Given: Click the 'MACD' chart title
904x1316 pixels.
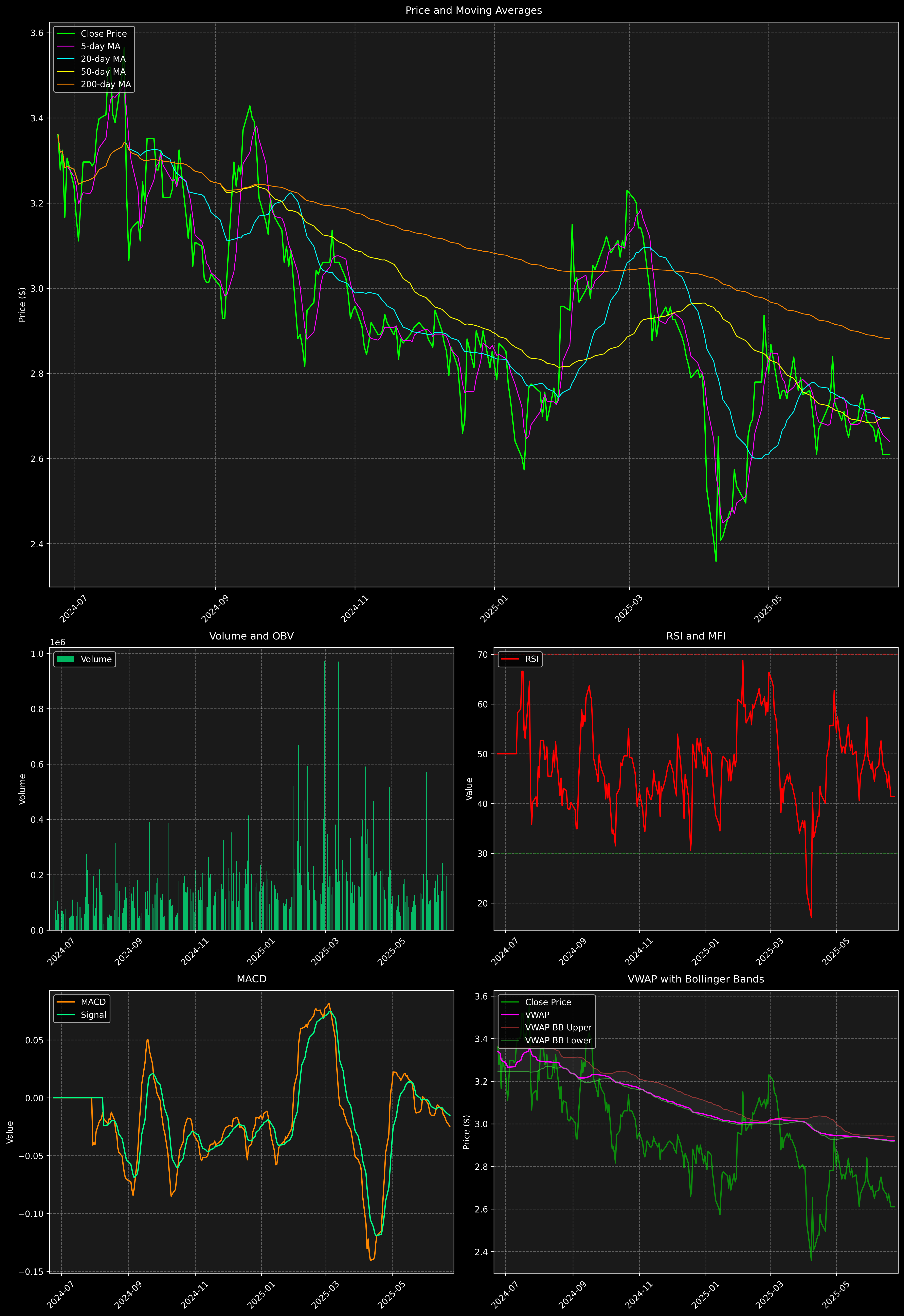Looking at the screenshot, I should [252, 979].
